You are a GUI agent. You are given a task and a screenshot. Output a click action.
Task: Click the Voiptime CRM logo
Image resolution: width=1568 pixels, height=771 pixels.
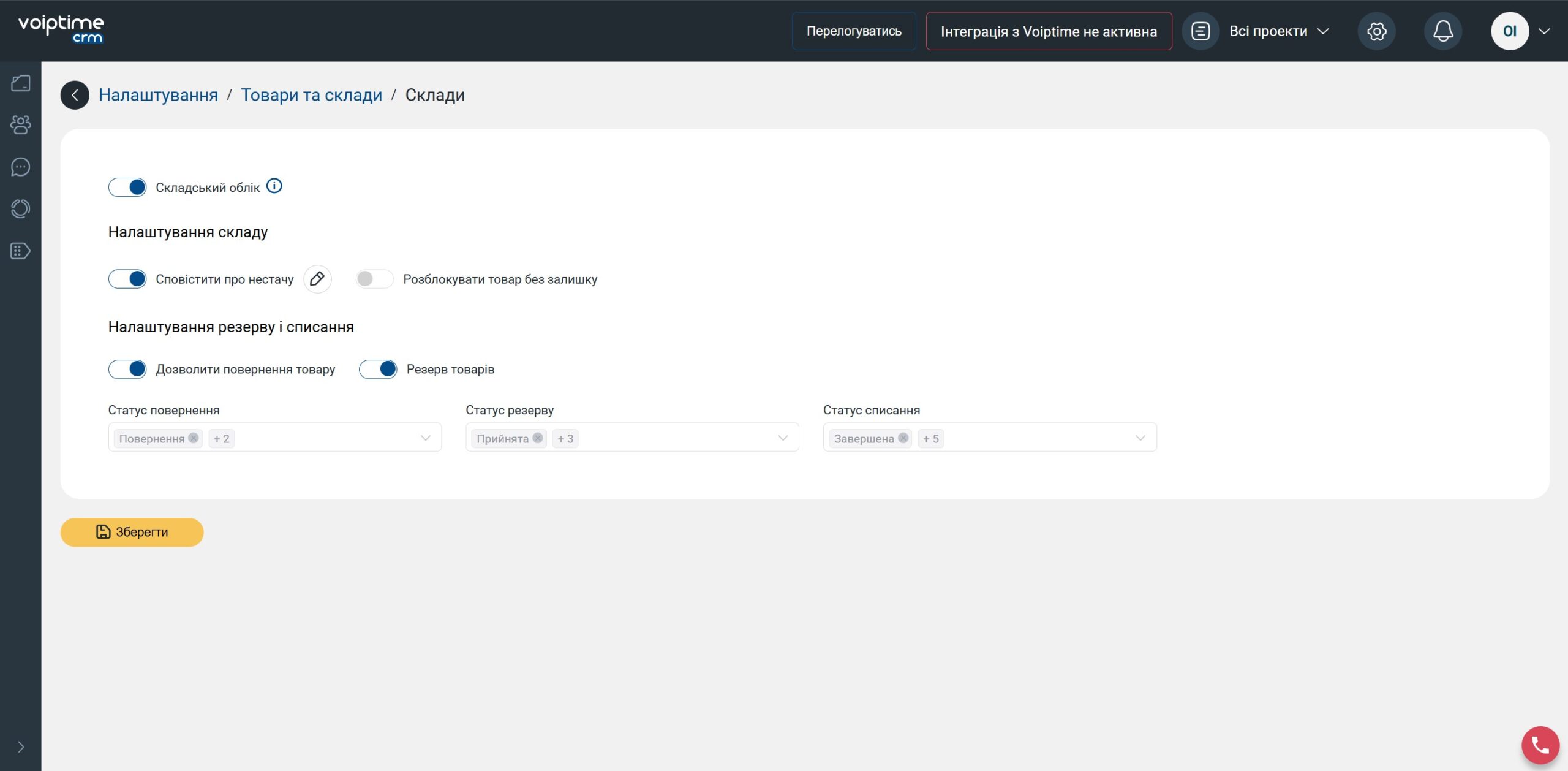[61, 29]
